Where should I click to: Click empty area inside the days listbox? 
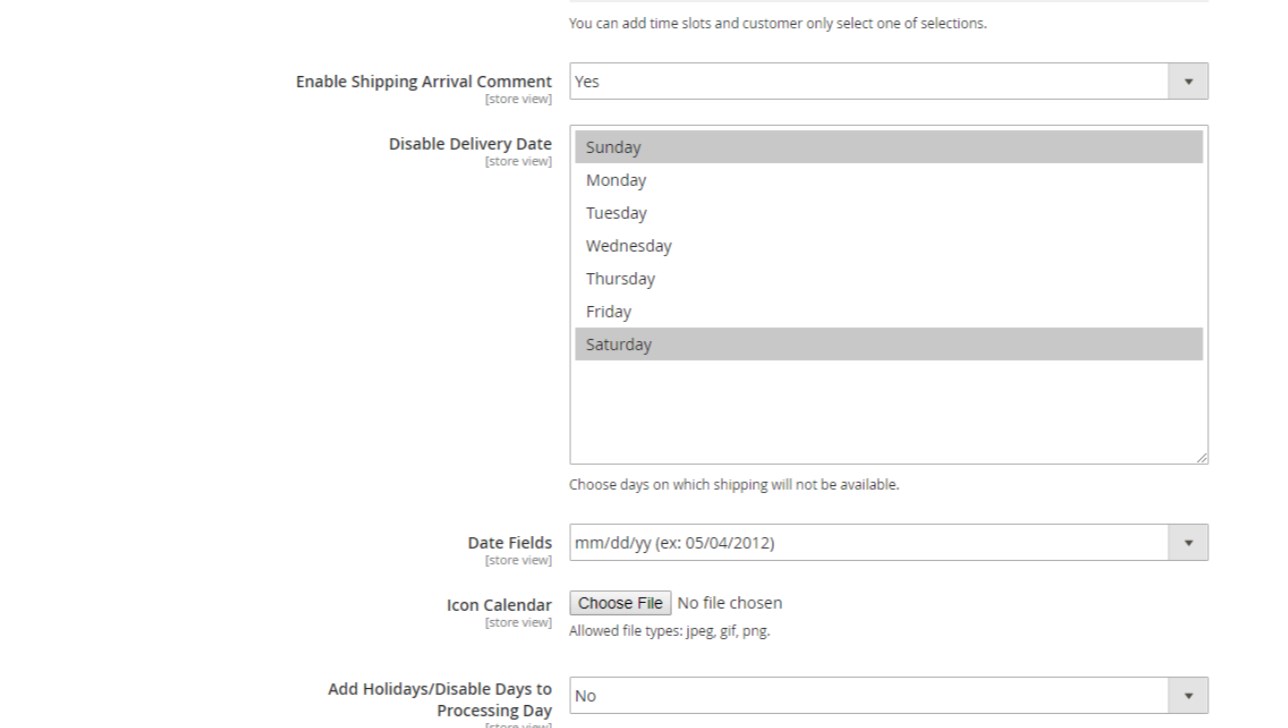pyautogui.click(x=888, y=410)
